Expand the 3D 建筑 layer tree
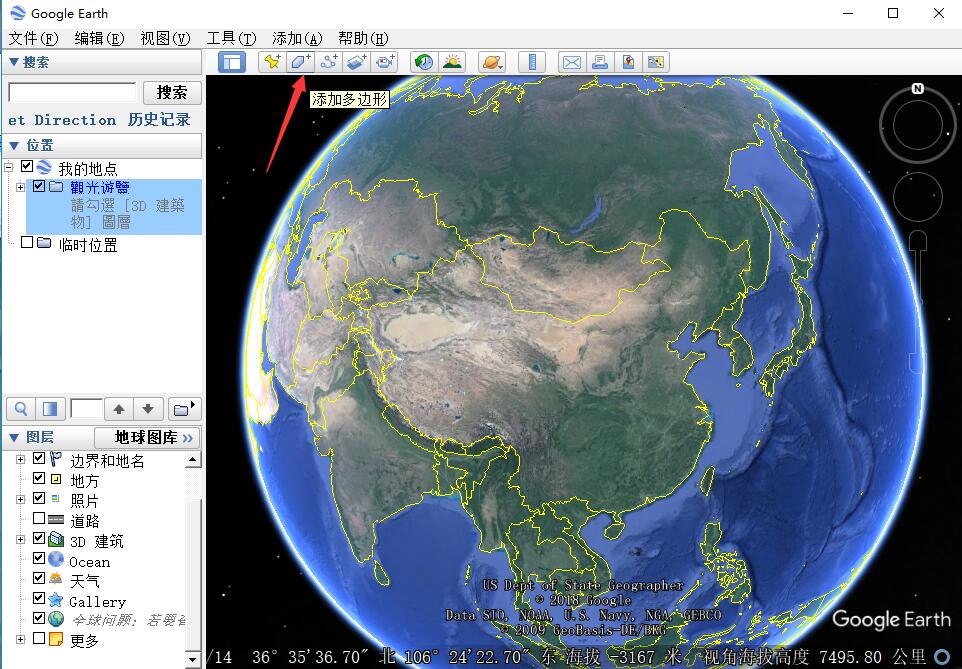Screen dimensions: 962x669 click(22, 540)
